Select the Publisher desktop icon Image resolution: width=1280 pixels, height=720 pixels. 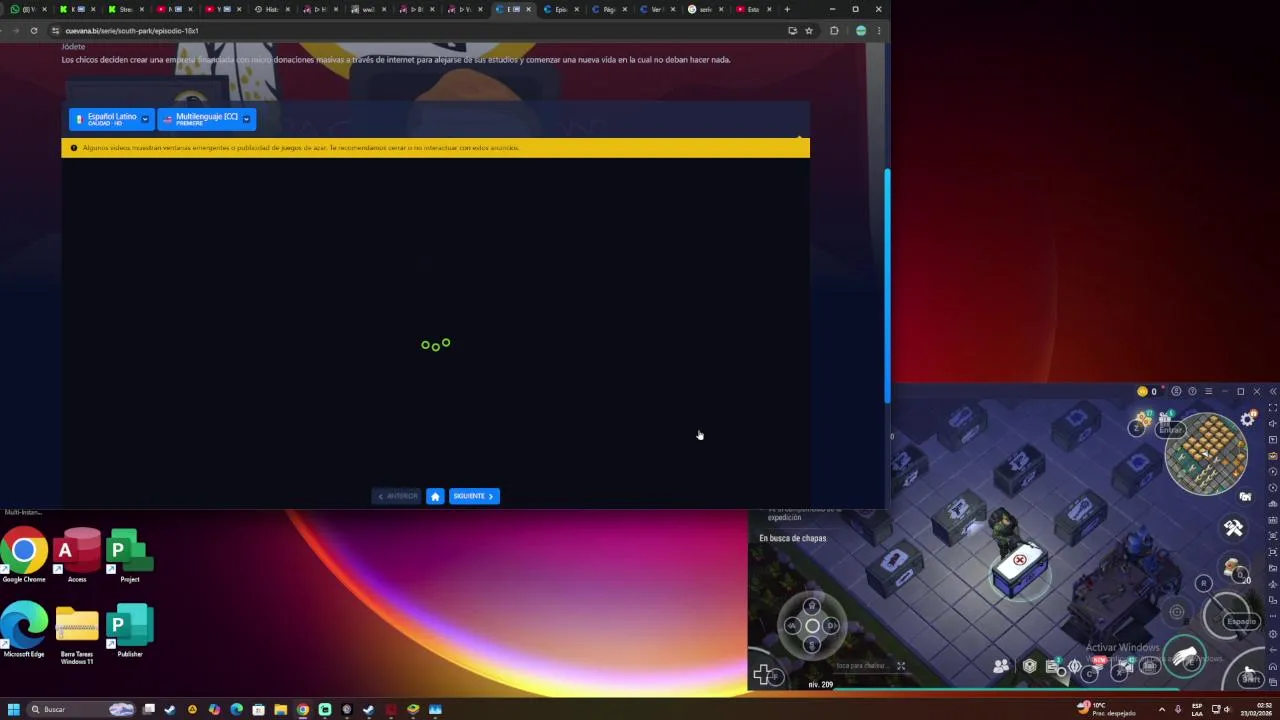click(129, 630)
